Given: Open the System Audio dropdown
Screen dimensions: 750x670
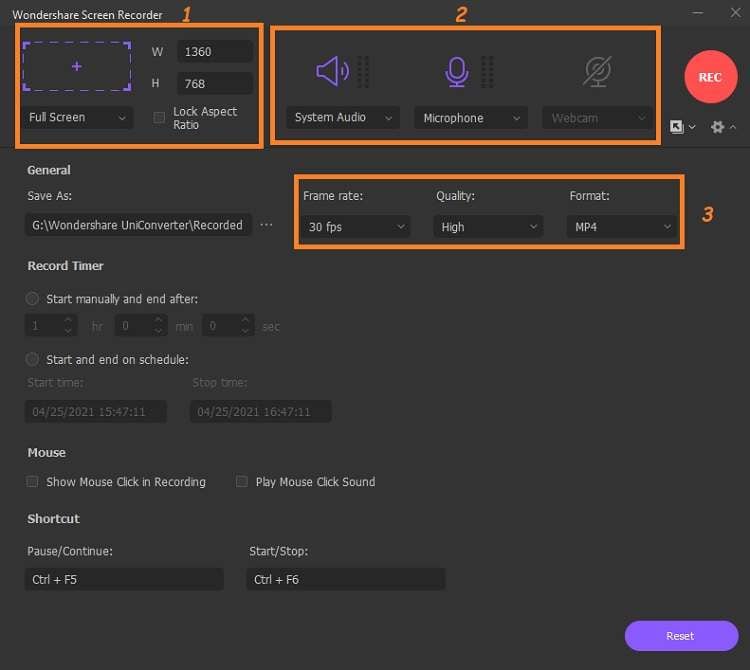Looking at the screenshot, I should pyautogui.click(x=342, y=118).
